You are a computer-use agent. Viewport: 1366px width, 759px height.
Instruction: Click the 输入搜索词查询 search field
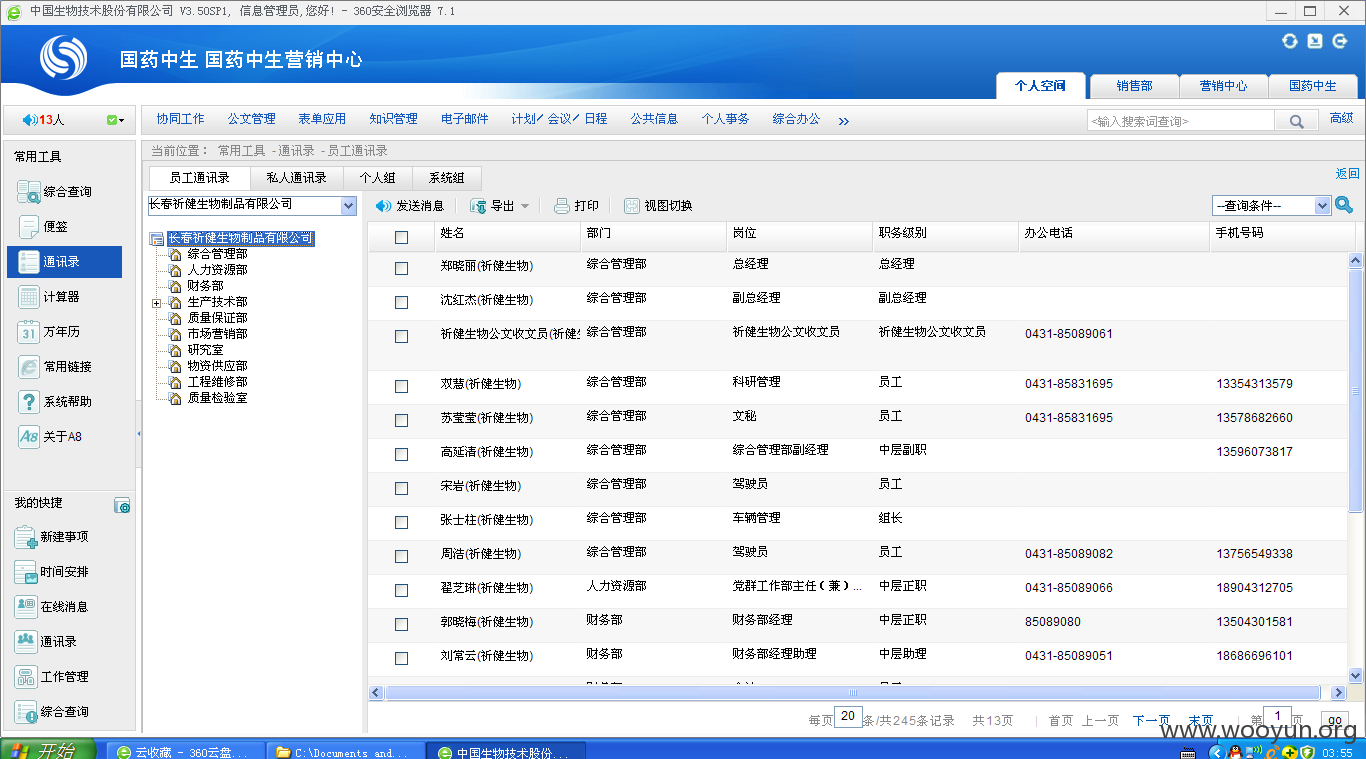(1181, 121)
